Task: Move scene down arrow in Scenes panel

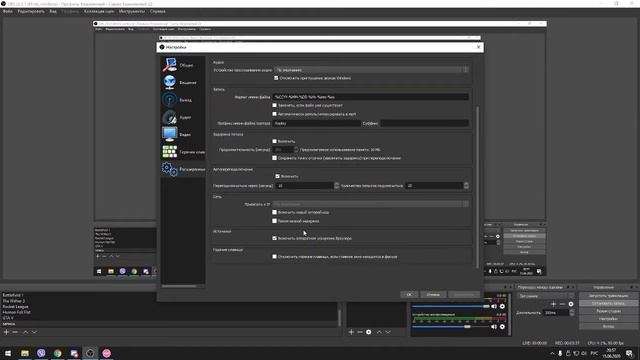Action: pyautogui.click(x=34, y=332)
